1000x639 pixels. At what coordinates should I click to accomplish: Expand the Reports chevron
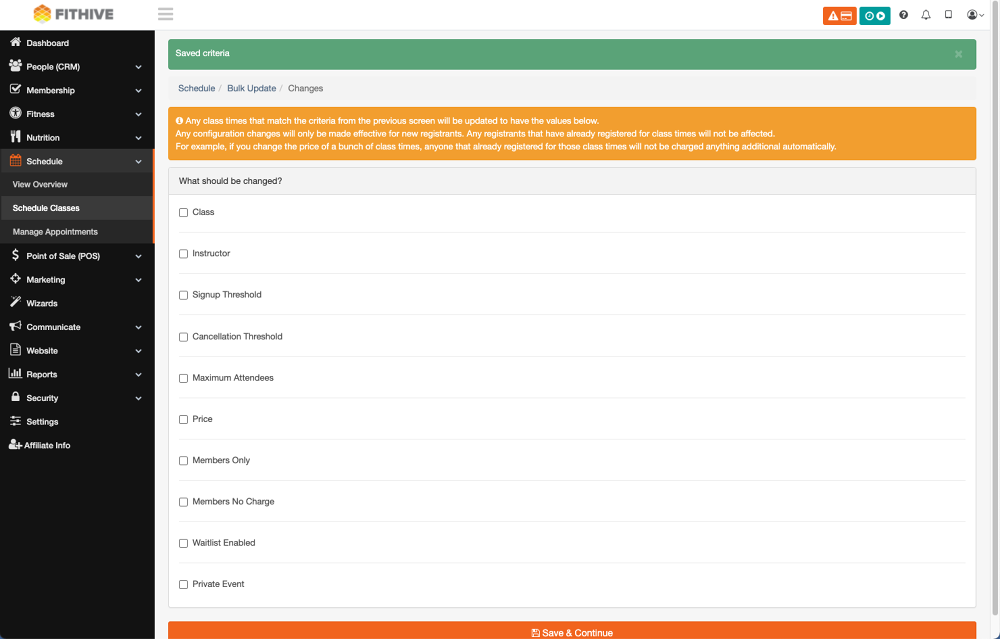[x=138, y=374]
